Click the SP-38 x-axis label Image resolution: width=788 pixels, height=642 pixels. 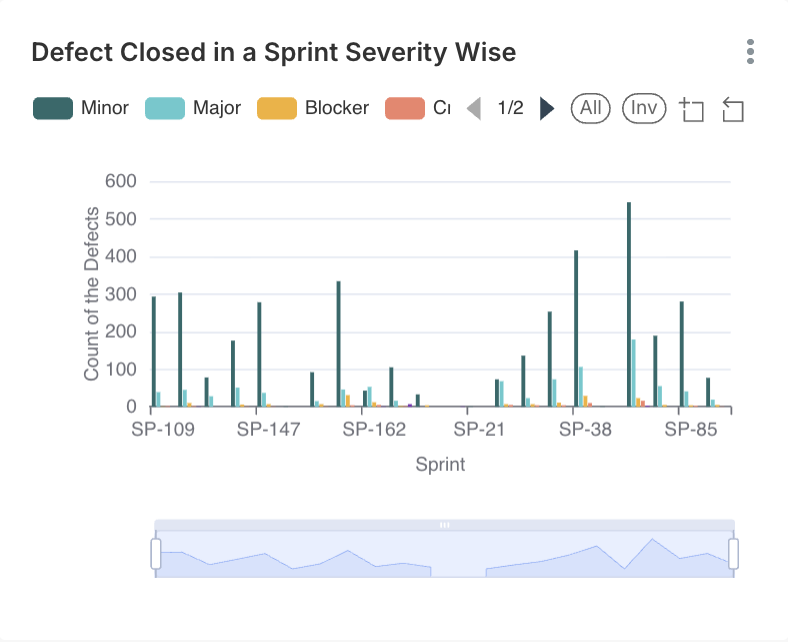[x=585, y=429]
